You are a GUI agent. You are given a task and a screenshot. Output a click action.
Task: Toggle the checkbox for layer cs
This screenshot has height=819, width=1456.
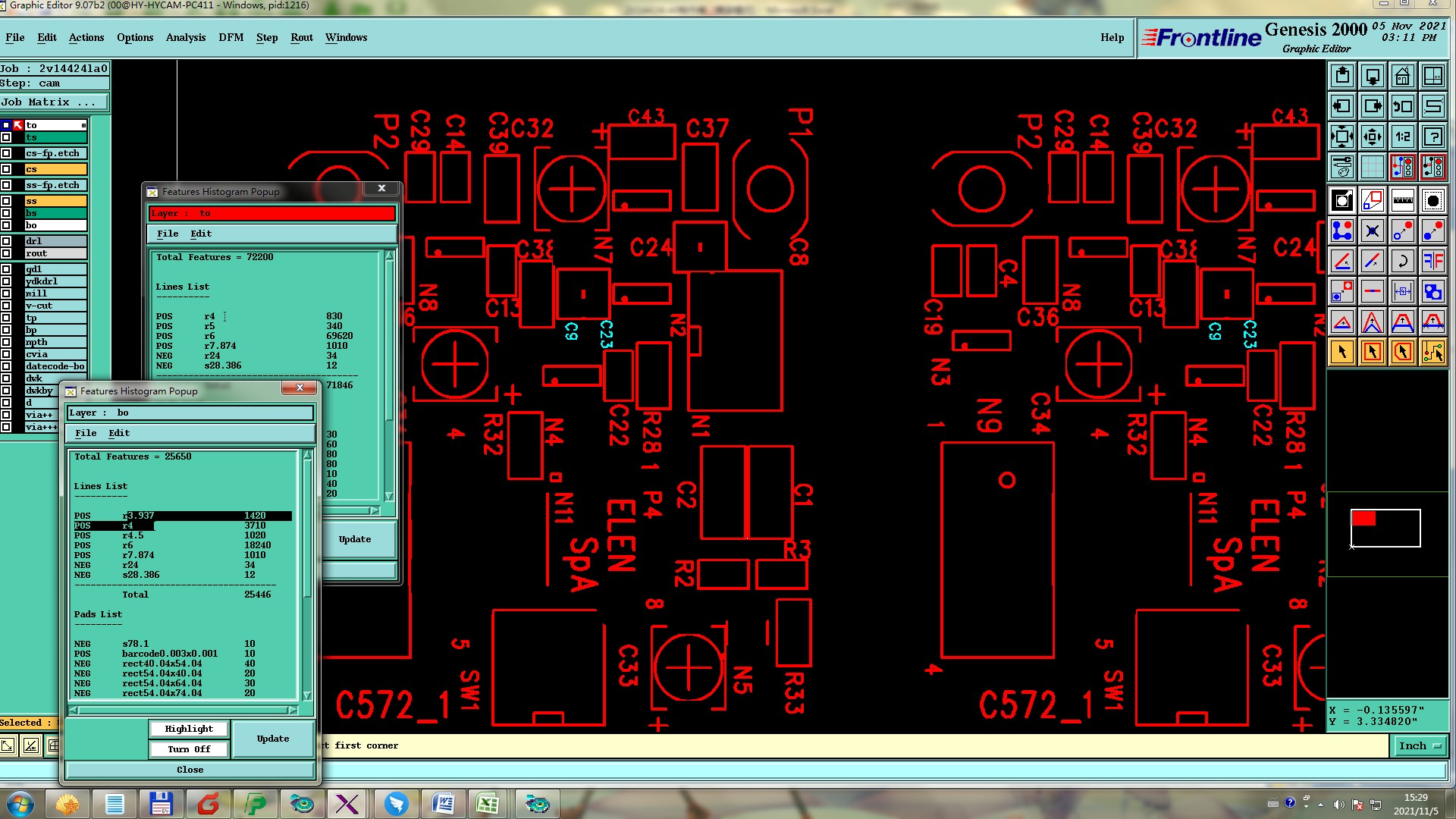click(x=6, y=169)
